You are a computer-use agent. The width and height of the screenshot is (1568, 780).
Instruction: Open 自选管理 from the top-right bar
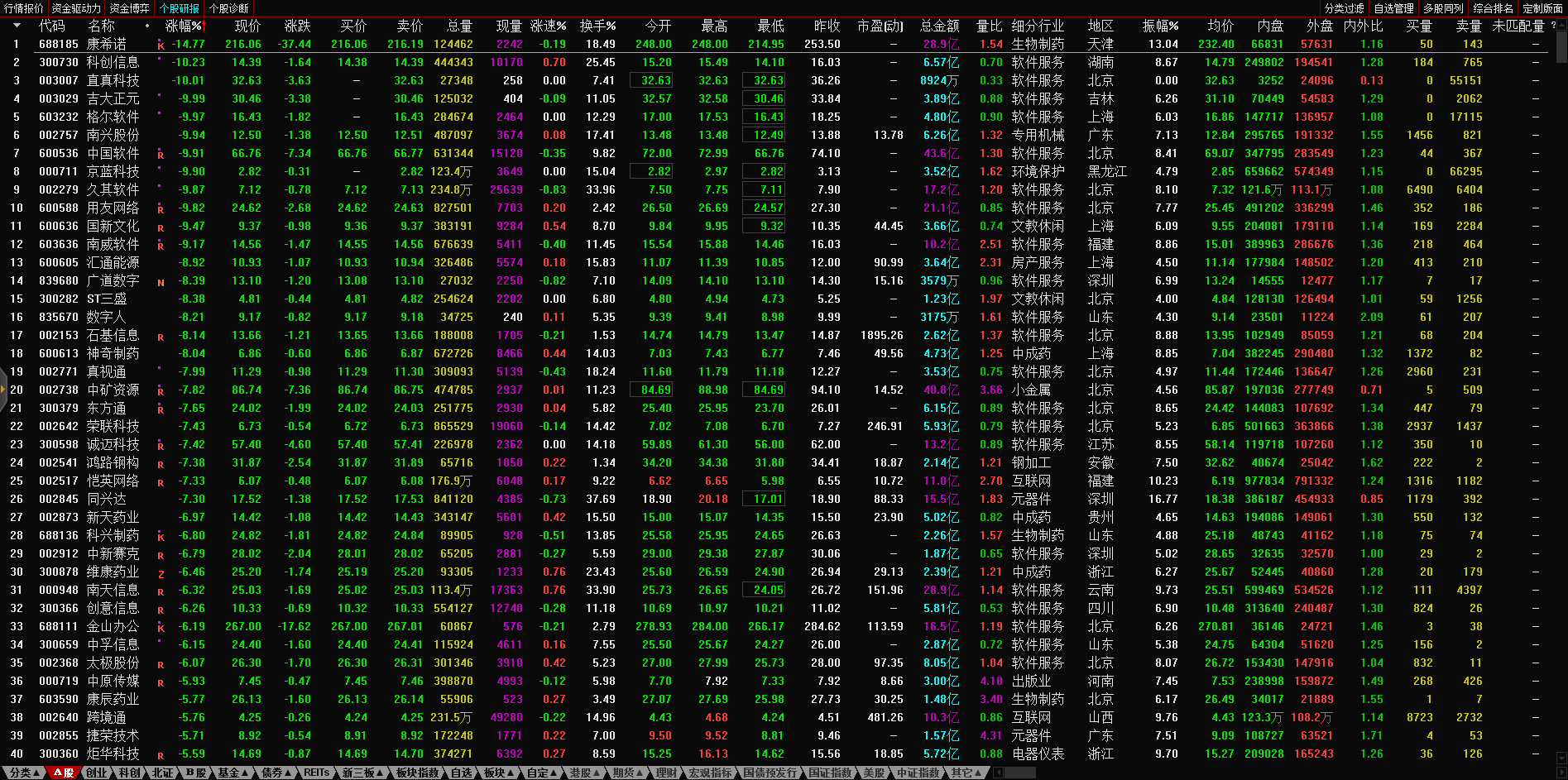click(x=1393, y=8)
